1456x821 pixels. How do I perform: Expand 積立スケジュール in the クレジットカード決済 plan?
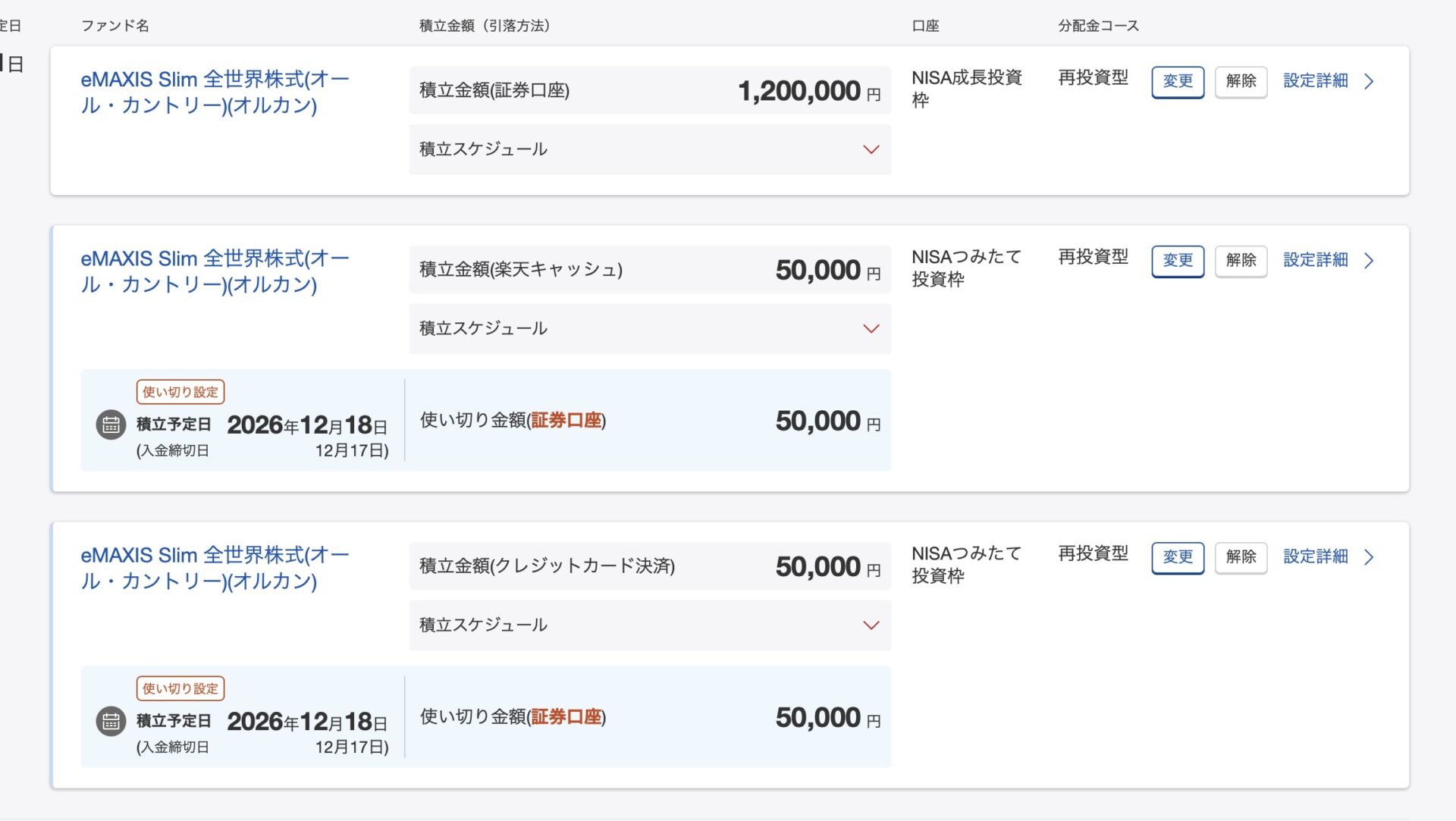871,625
